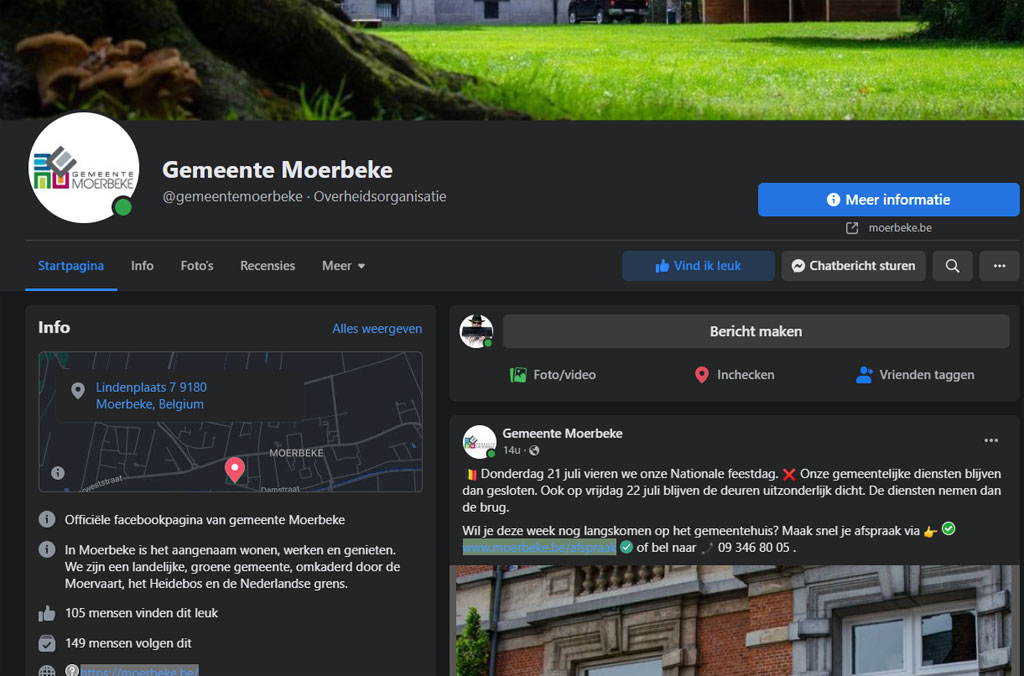Open the post's three-dot options menu
1024x676 pixels.
[x=991, y=440]
